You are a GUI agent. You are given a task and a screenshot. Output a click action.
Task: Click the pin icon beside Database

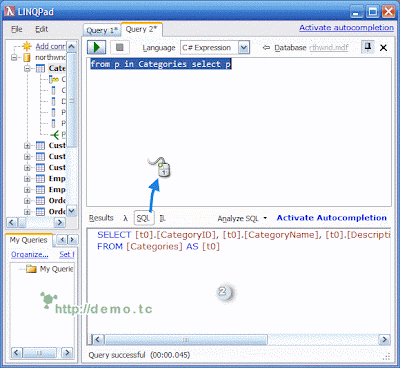[368, 47]
